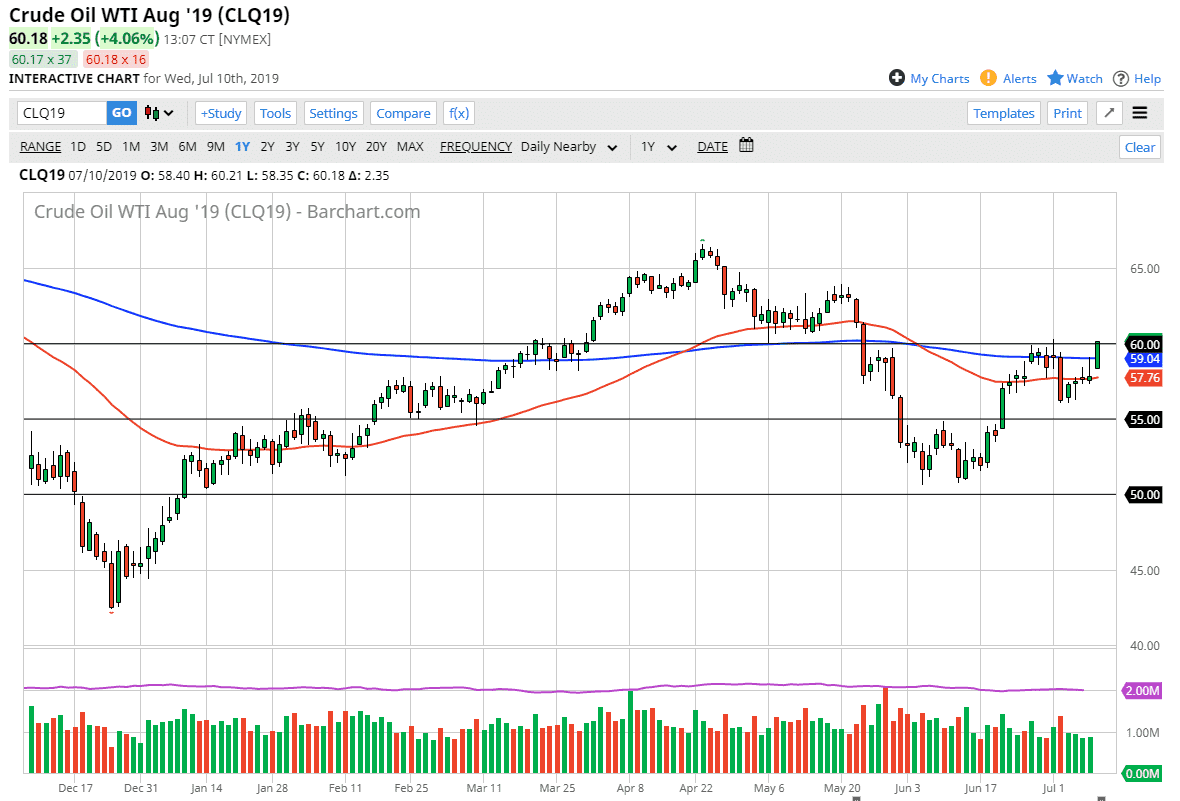
Task: Expand chart with the diagonal arrow icon
Action: (1108, 113)
